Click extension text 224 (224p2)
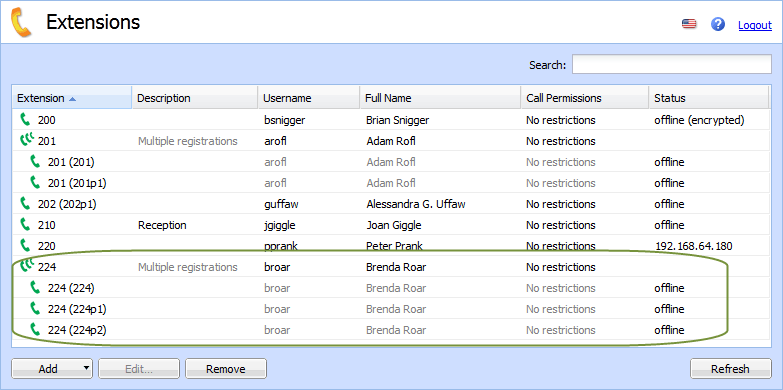 pos(77,330)
